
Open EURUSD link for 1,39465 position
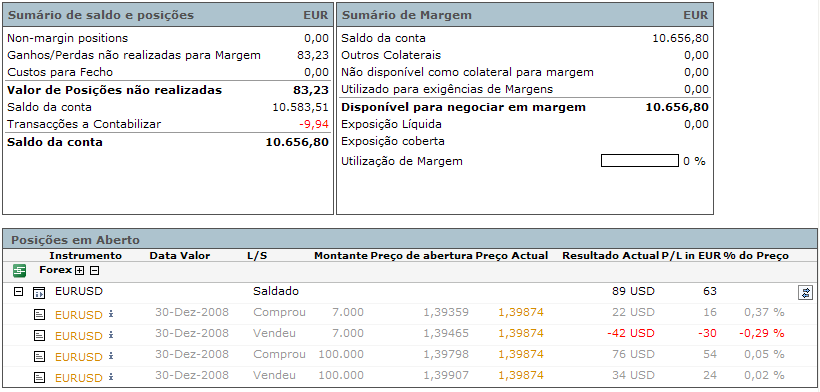(x=78, y=336)
